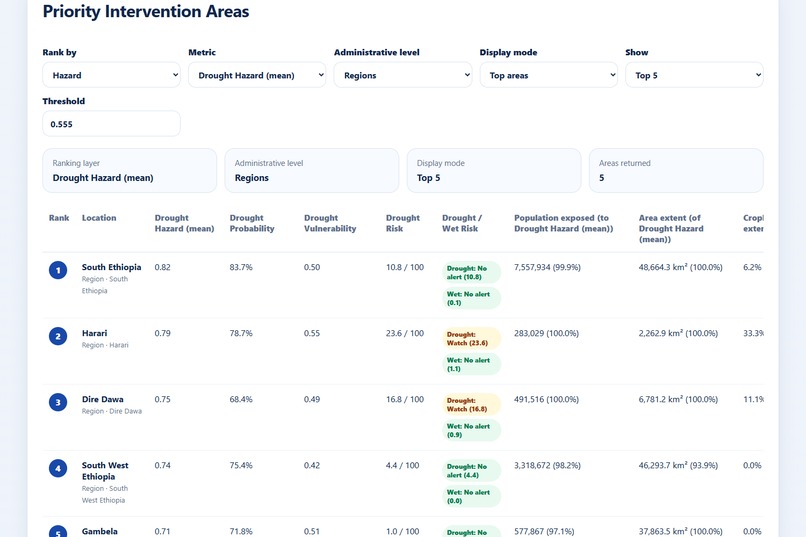Open the Show dropdown showing Top 5
806x537 pixels.
[x=694, y=75]
